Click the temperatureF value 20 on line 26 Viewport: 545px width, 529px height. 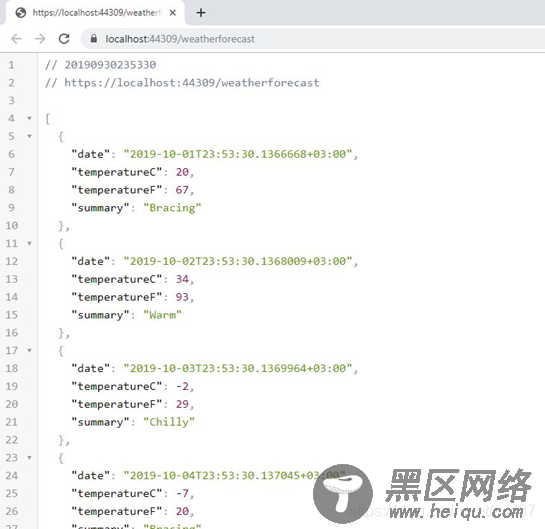click(182, 511)
